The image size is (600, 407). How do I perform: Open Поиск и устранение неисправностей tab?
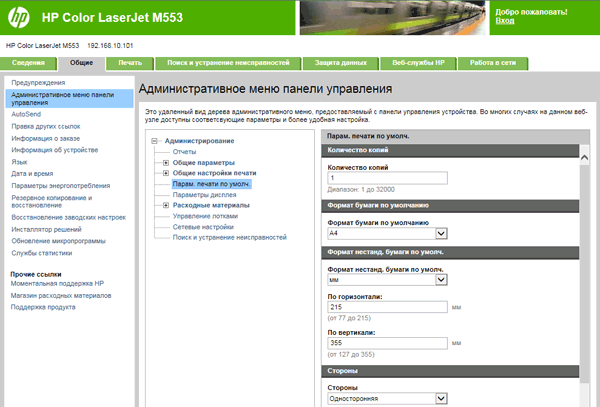(228, 63)
